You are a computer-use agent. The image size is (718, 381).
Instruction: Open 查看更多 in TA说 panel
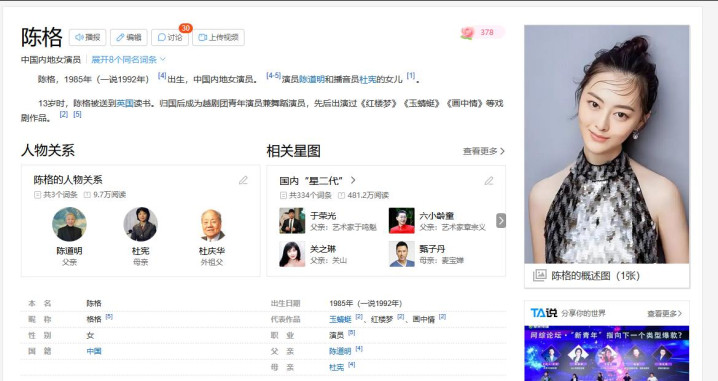click(x=664, y=314)
